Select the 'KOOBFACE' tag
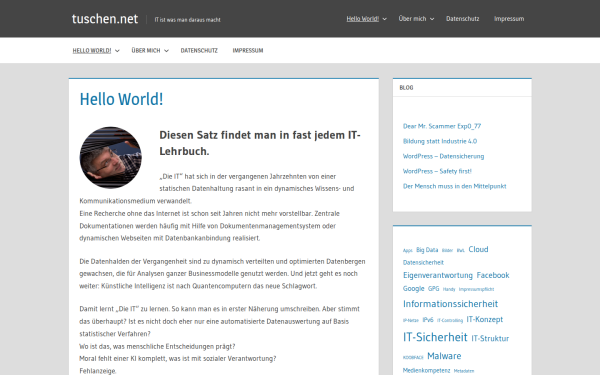Viewport: 600px width, 375px height. pos(413,358)
